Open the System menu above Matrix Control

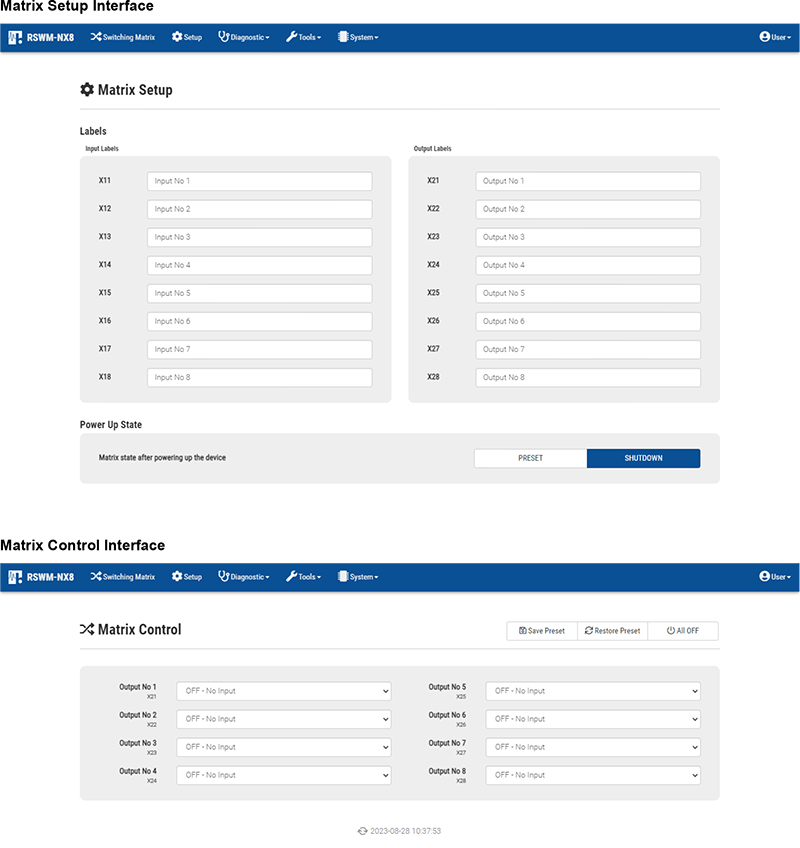pyautogui.click(x=358, y=577)
